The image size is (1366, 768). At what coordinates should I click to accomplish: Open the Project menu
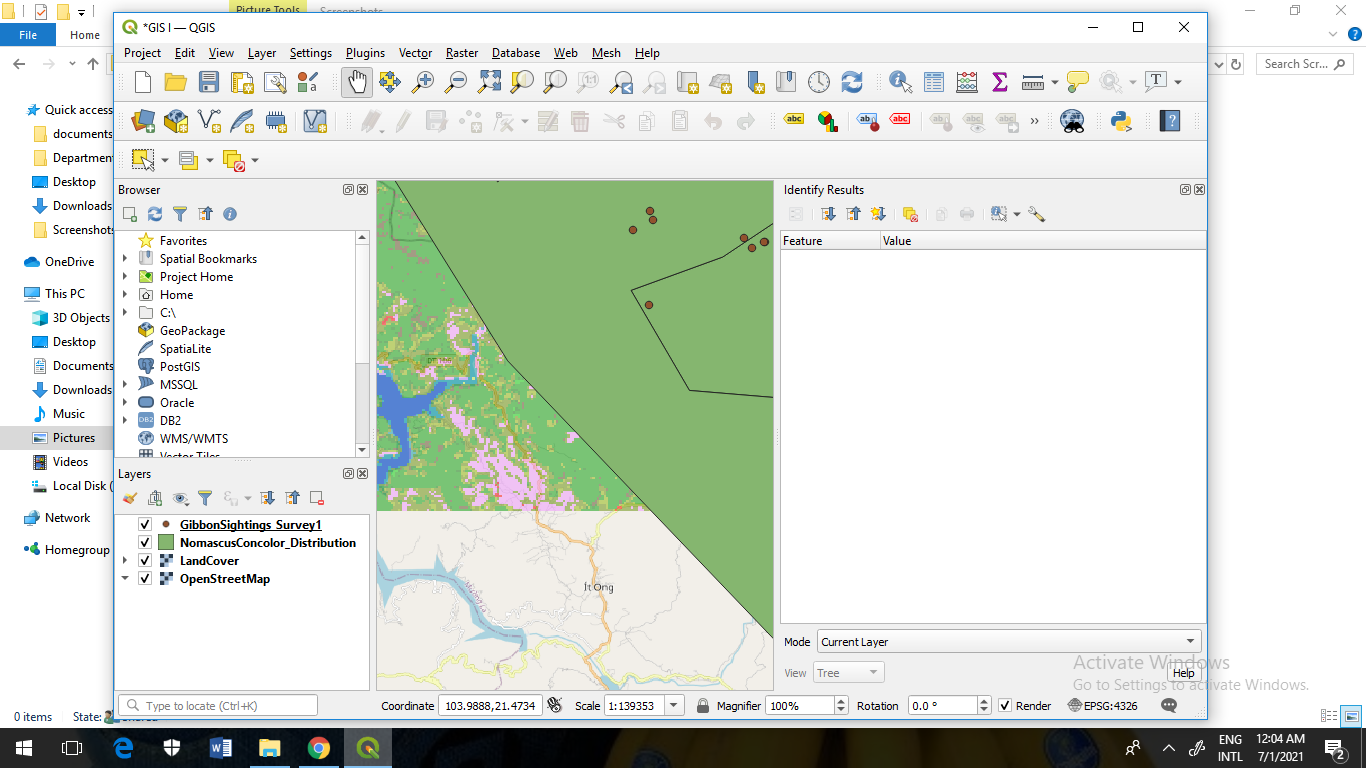(142, 53)
